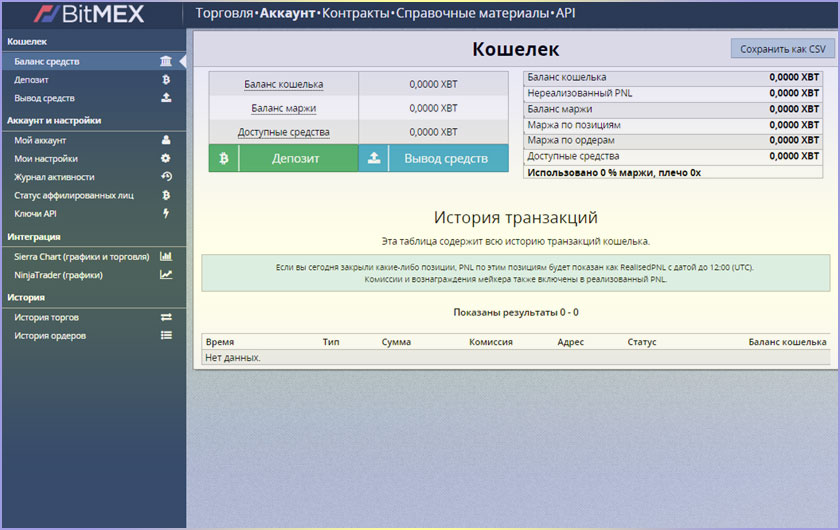
Task: Click the Баланс маржи underlined label
Action: (283, 108)
